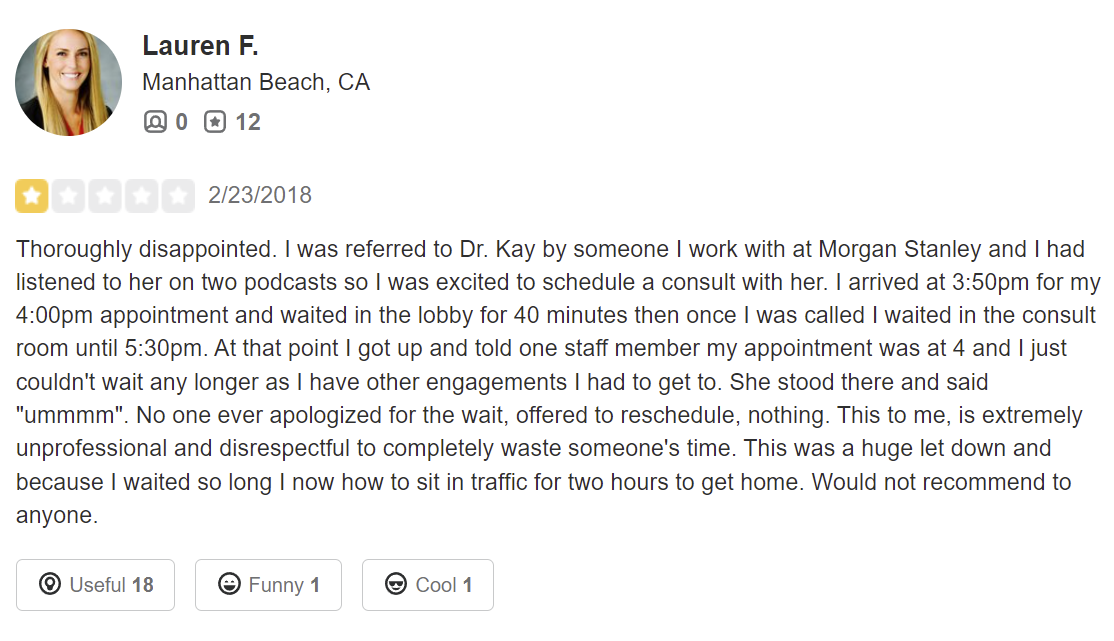Image resolution: width=1114 pixels, height=641 pixels.
Task: Click the friend count number 0
Action: (181, 122)
